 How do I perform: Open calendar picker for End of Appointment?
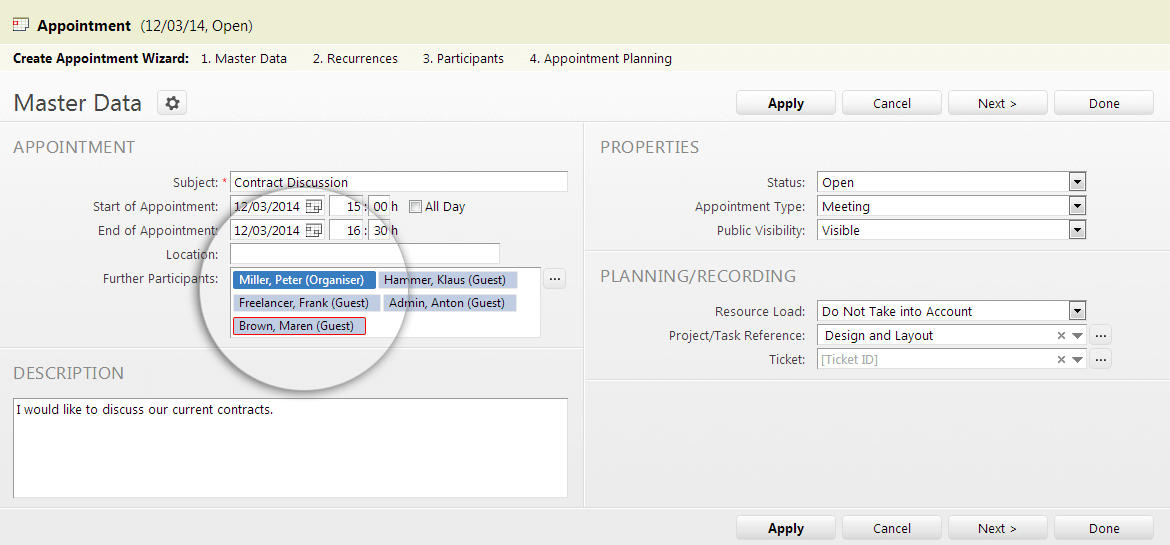314,230
